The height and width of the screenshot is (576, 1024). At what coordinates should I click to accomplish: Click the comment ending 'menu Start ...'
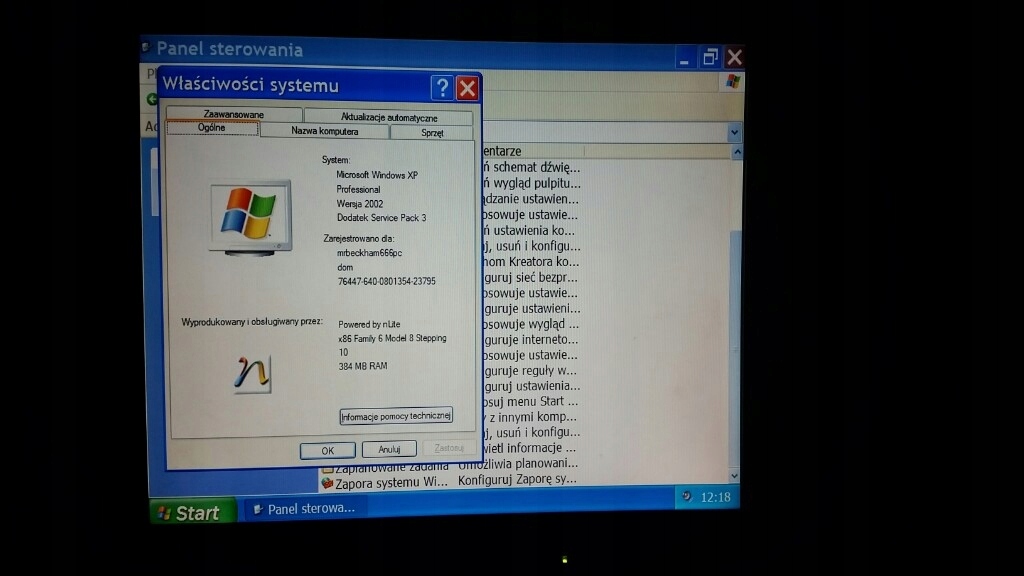coord(530,402)
